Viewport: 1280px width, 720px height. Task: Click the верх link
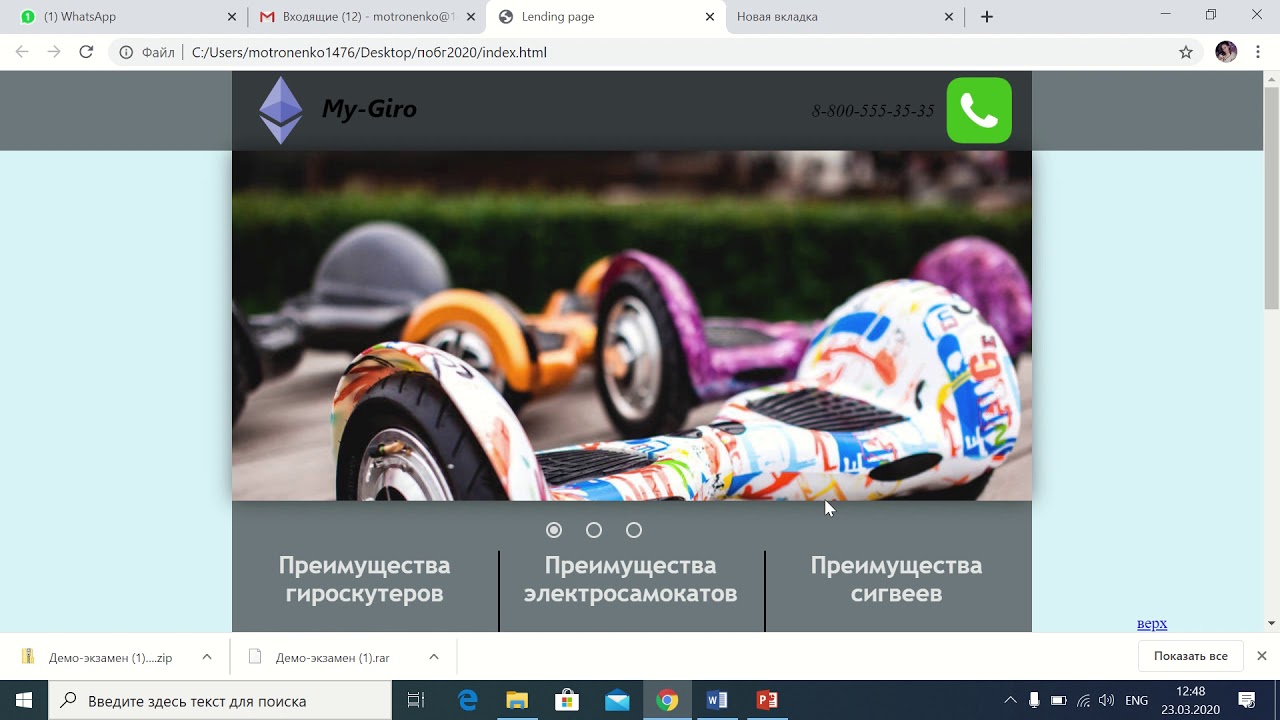[x=1152, y=623]
